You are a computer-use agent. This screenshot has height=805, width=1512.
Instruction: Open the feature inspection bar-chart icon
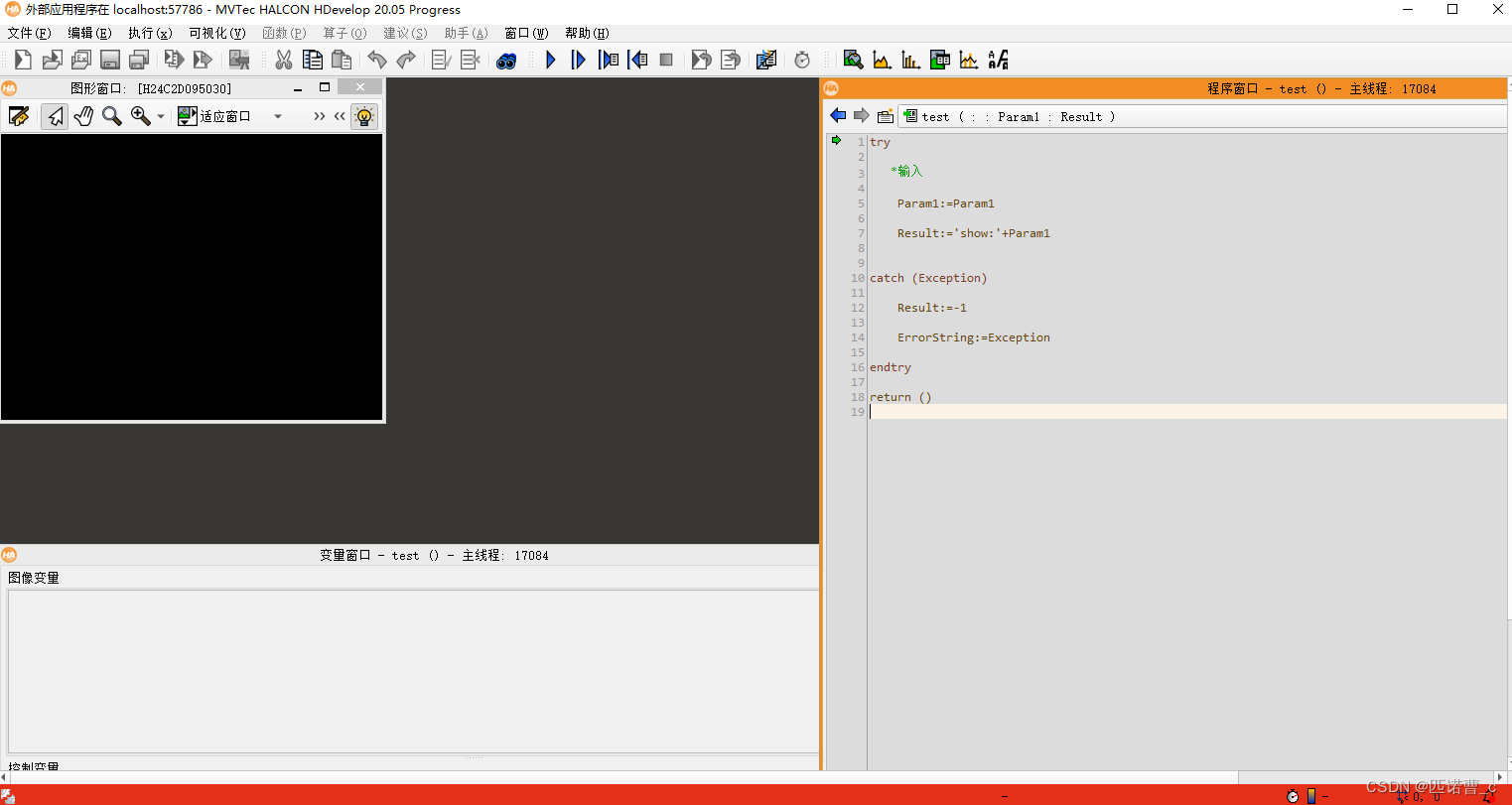(x=910, y=60)
